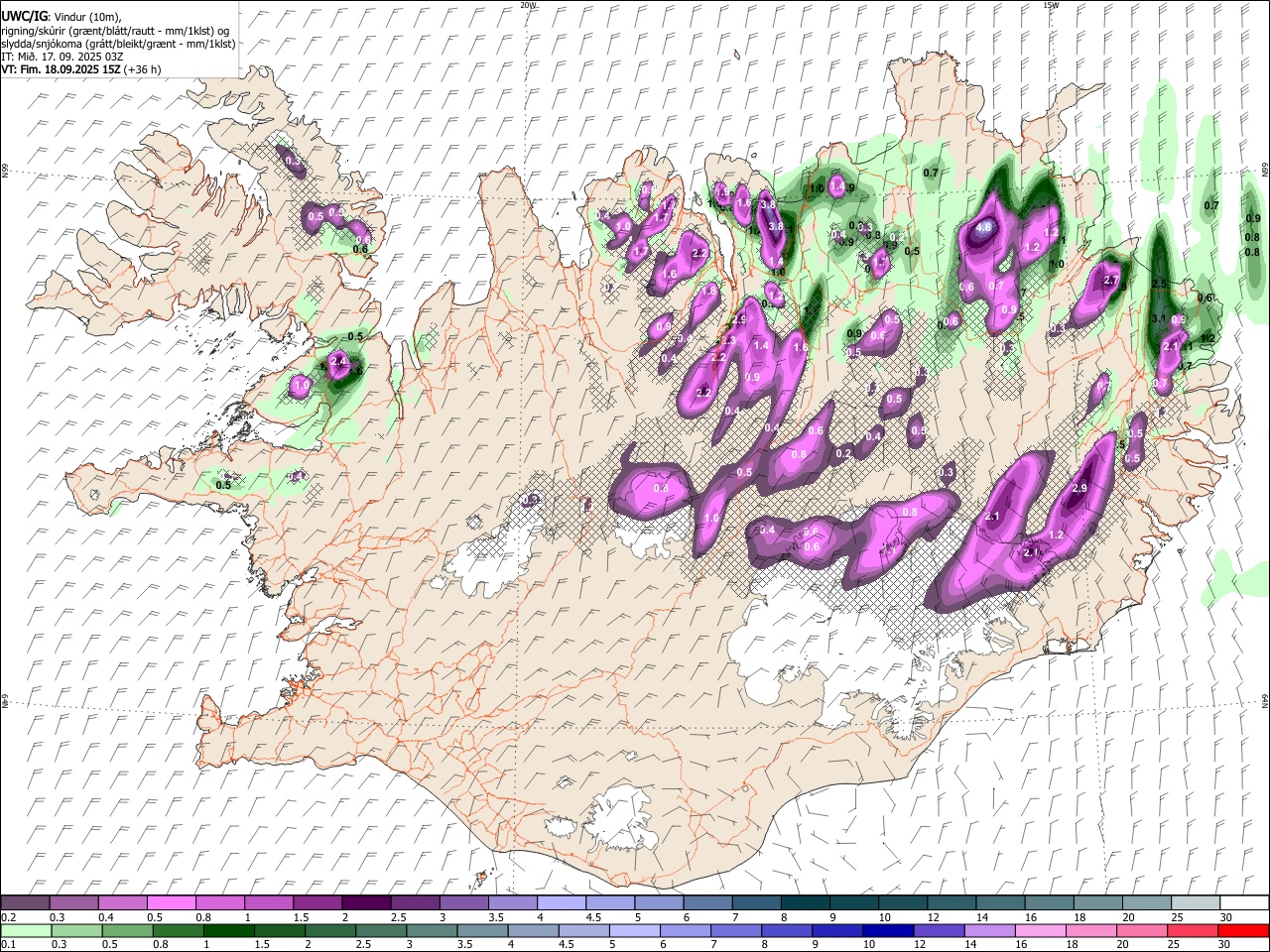Click the 'slydda/snjókoma' legend description line
Viewport: 1270px width, 952px height.
[x=118, y=44]
